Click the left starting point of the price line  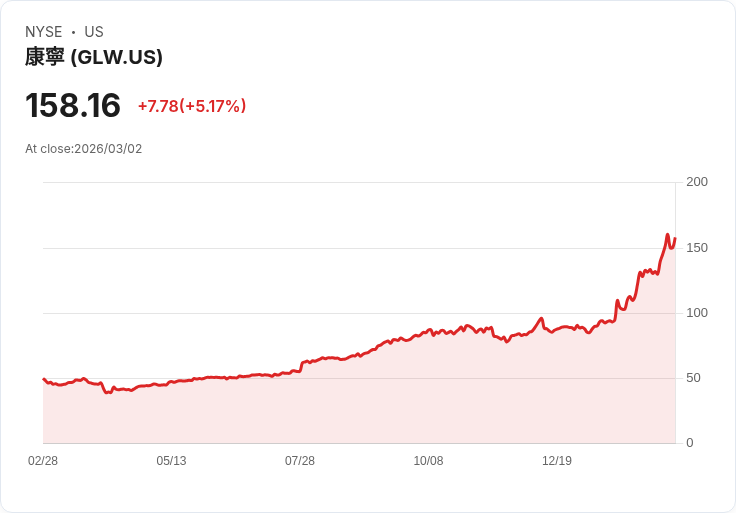[43, 379]
